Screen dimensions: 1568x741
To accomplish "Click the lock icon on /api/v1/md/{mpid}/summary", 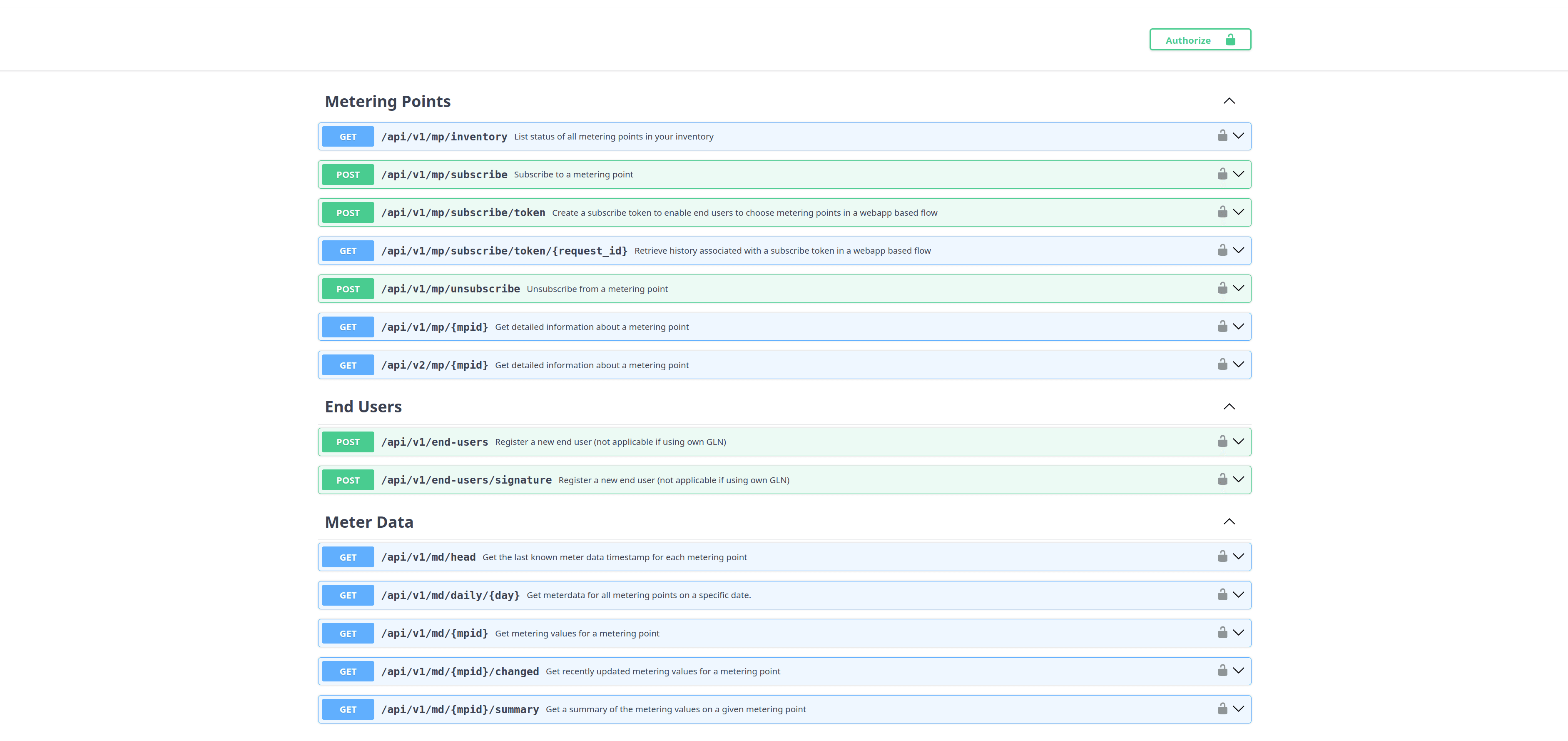I will coord(1222,709).
